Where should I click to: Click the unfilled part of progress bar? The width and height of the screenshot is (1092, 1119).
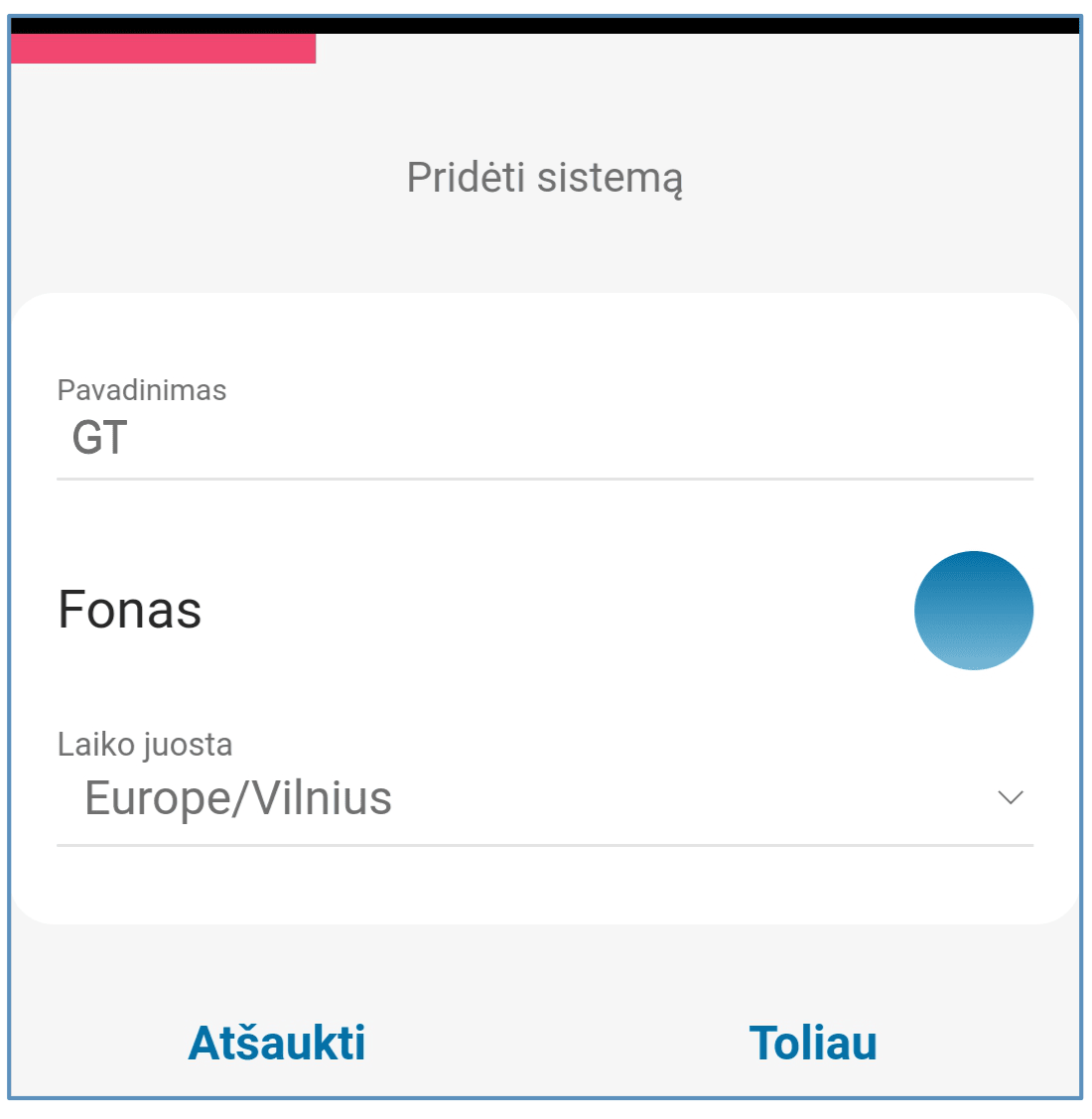[x=695, y=49]
